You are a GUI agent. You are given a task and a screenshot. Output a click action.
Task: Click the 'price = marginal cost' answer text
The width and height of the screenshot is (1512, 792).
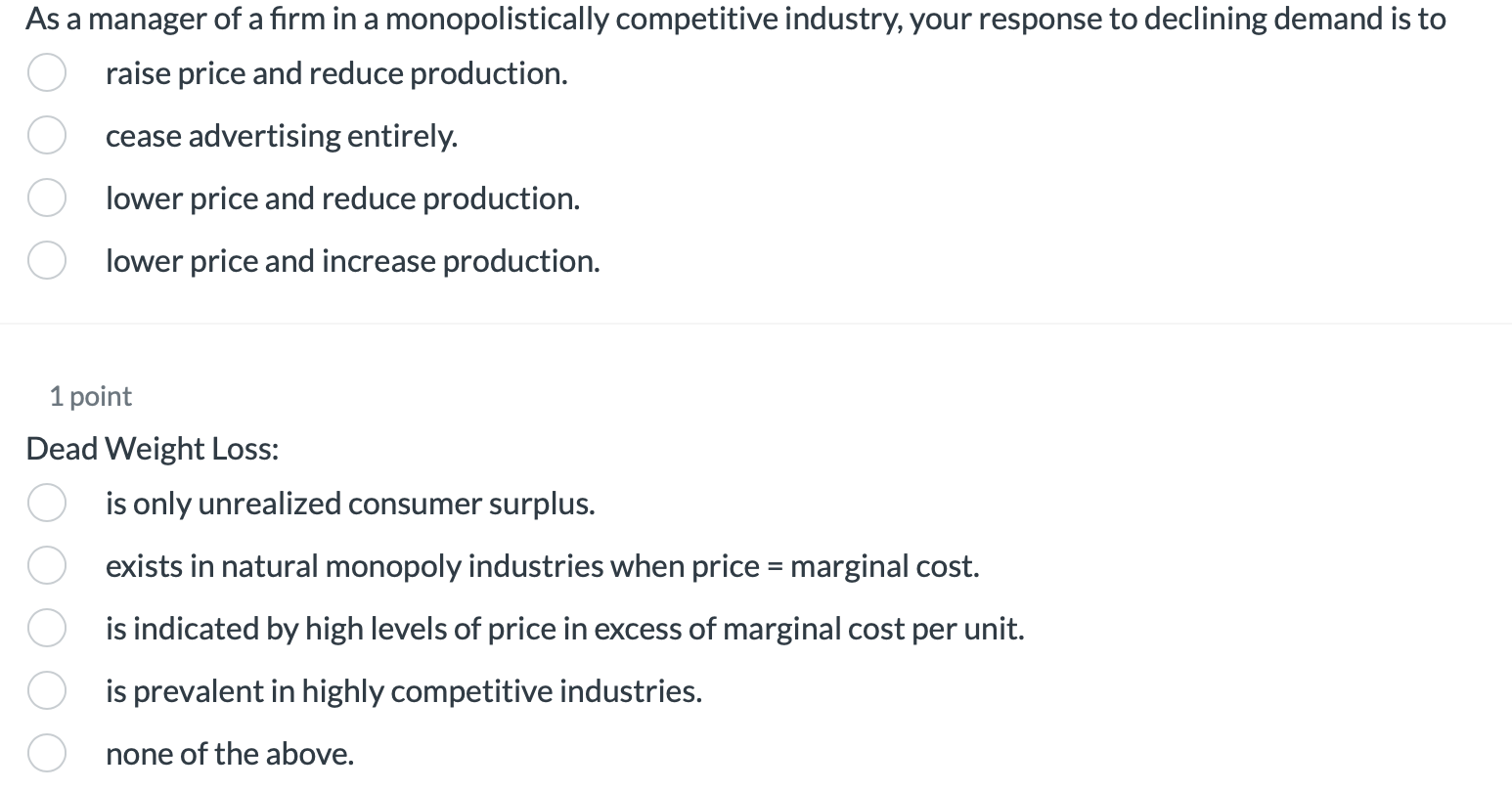tap(542, 566)
